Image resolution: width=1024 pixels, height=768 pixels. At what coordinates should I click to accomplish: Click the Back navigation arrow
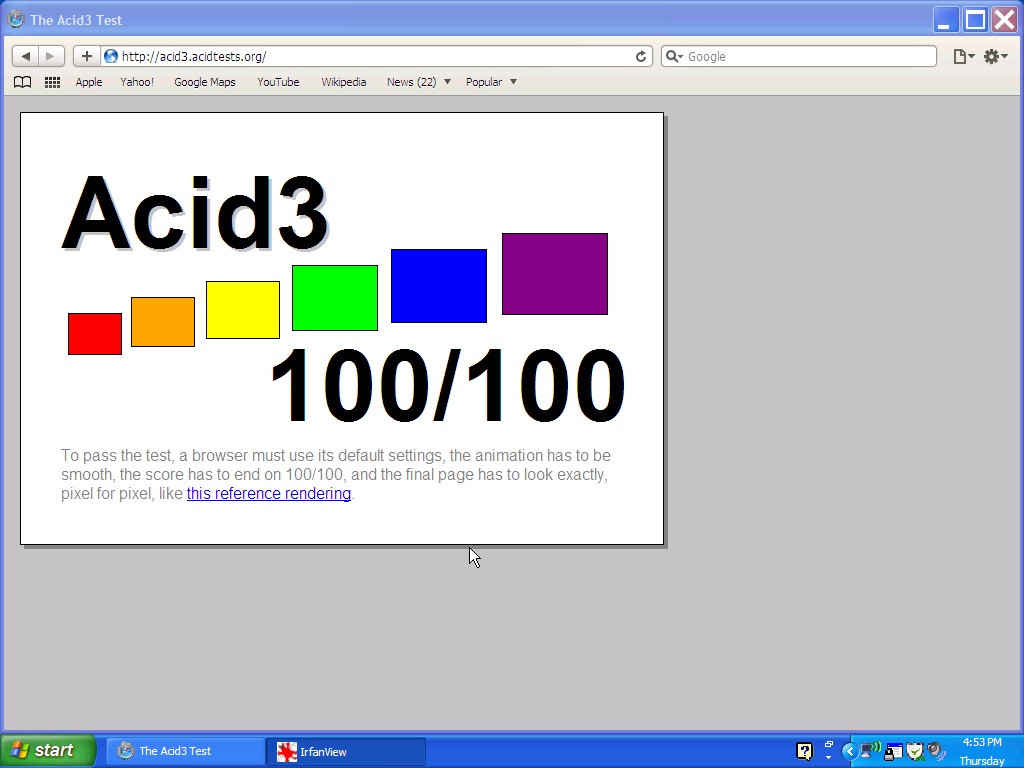coord(26,56)
